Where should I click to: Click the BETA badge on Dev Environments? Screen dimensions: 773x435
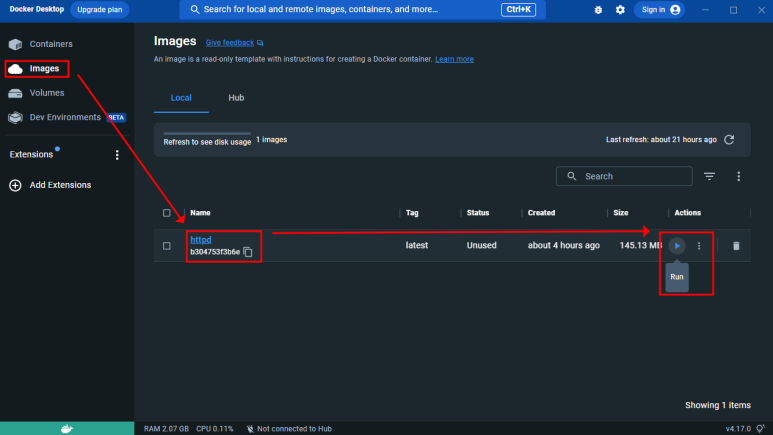pyautogui.click(x=116, y=117)
